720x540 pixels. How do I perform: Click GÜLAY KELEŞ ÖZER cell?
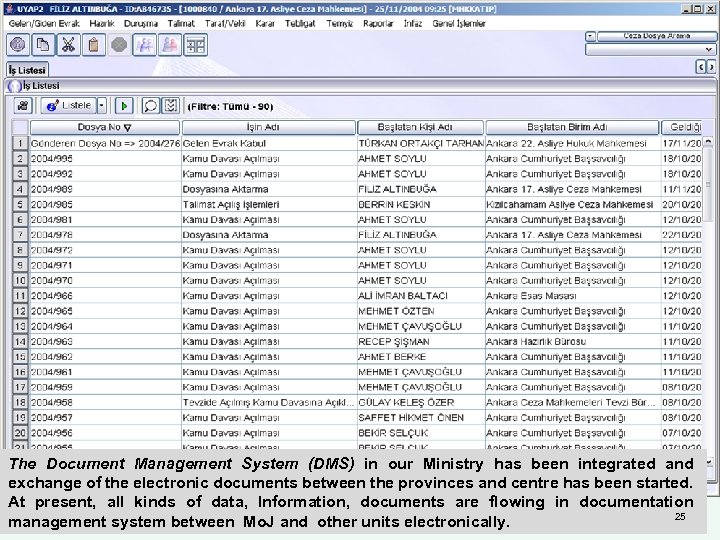click(x=421, y=402)
